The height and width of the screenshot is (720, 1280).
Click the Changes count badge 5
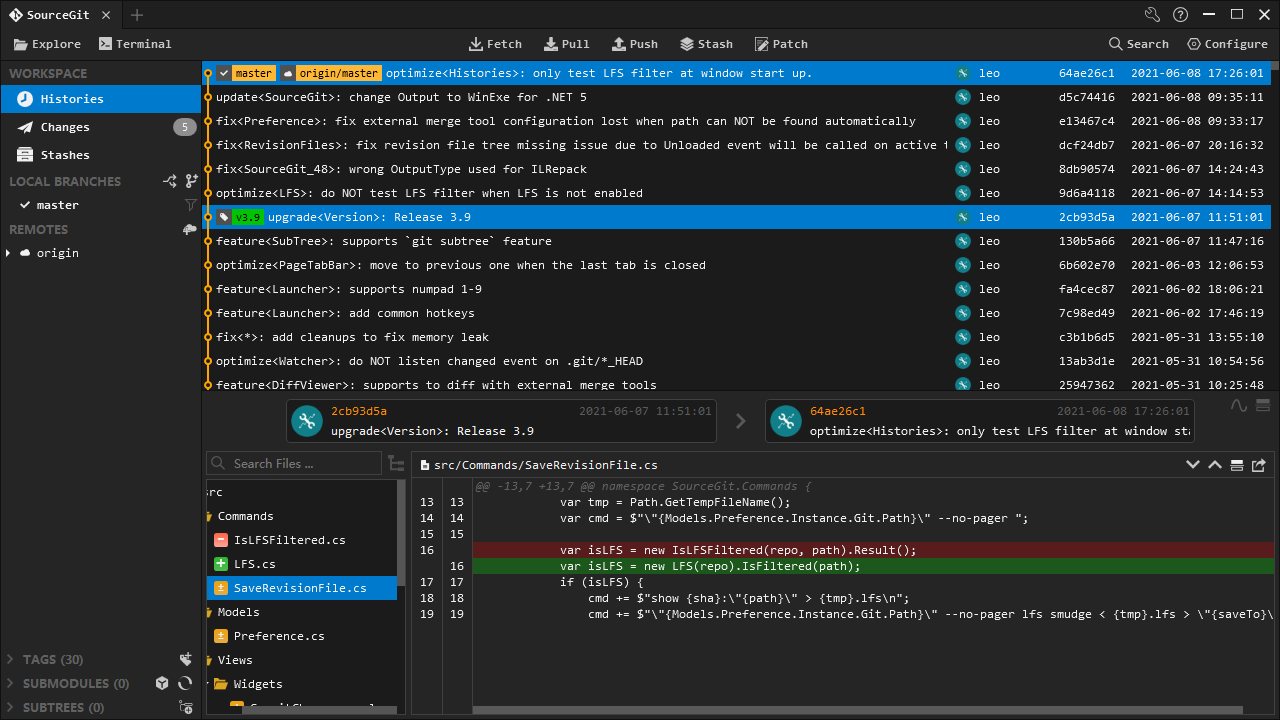184,127
